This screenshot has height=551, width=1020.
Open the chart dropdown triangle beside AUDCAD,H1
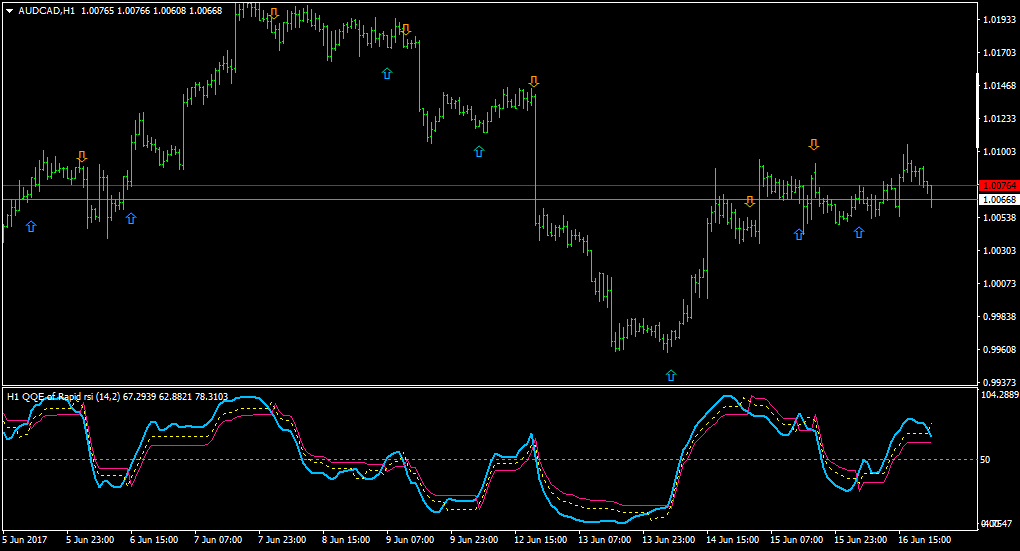coord(10,11)
